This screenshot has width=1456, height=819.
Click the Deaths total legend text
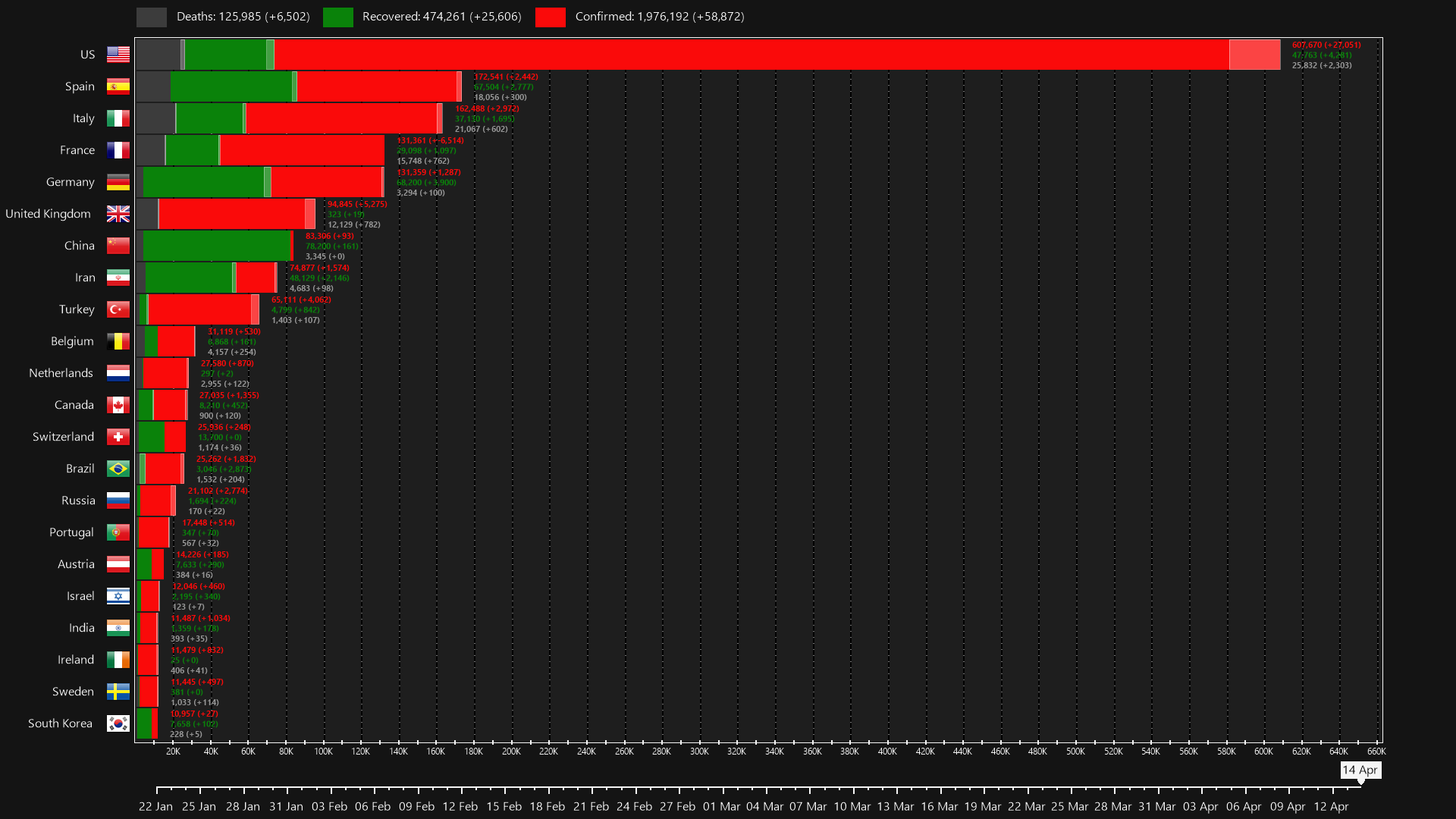point(243,17)
